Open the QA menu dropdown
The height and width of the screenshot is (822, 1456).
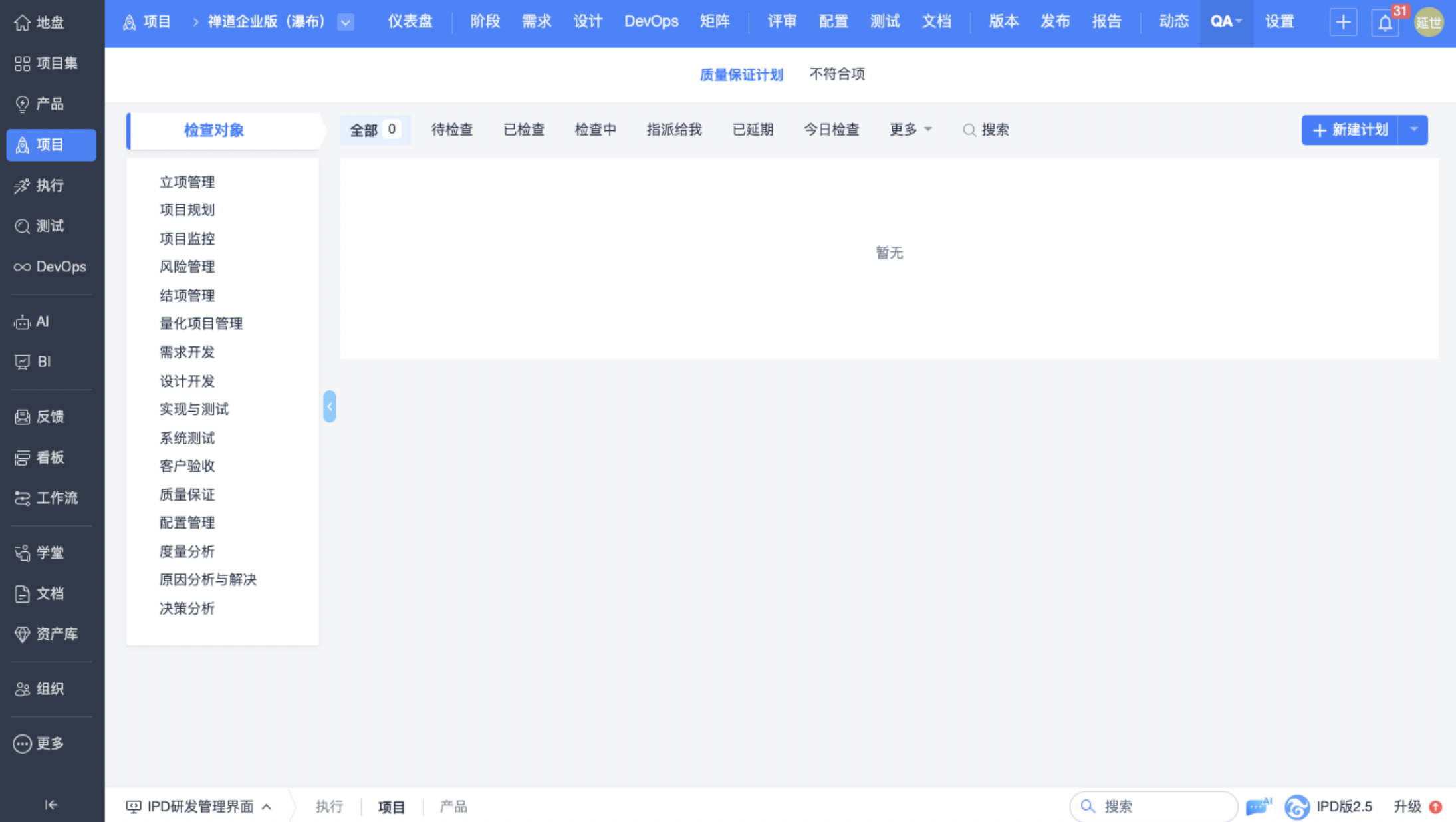click(1226, 21)
